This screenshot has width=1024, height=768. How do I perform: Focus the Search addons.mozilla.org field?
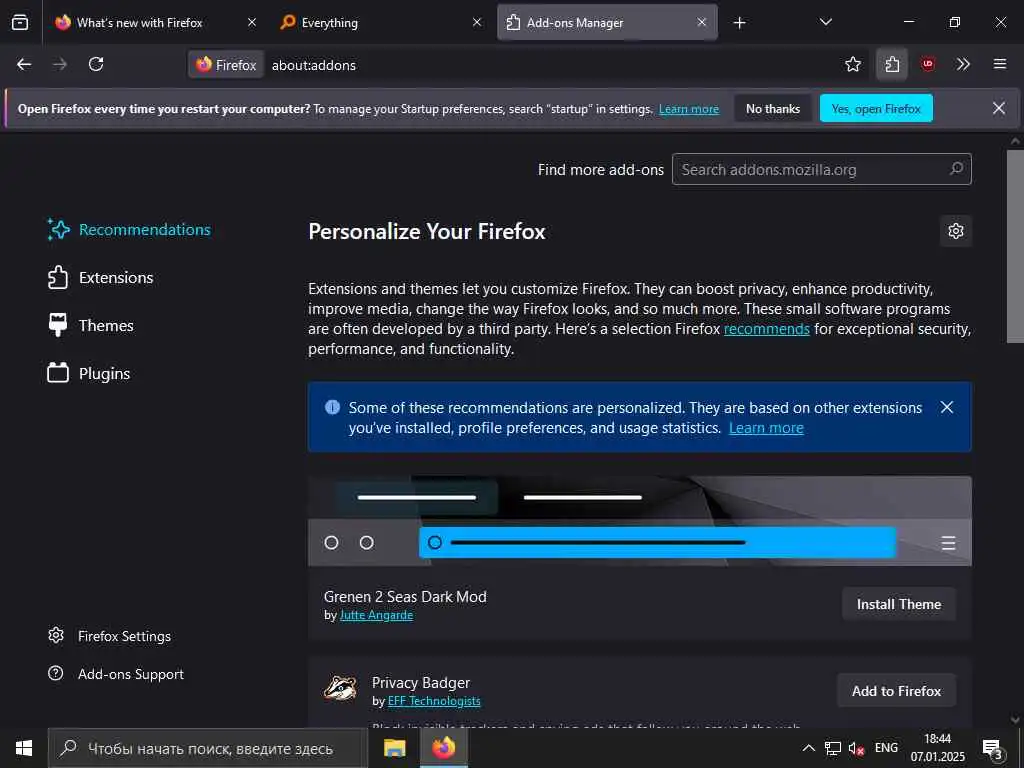[x=822, y=169]
